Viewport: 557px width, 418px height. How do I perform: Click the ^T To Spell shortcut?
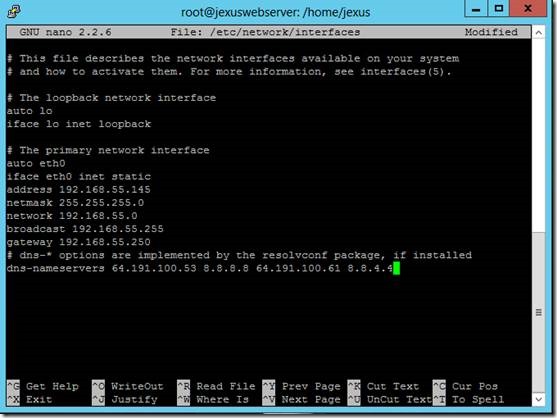[x=469, y=400]
